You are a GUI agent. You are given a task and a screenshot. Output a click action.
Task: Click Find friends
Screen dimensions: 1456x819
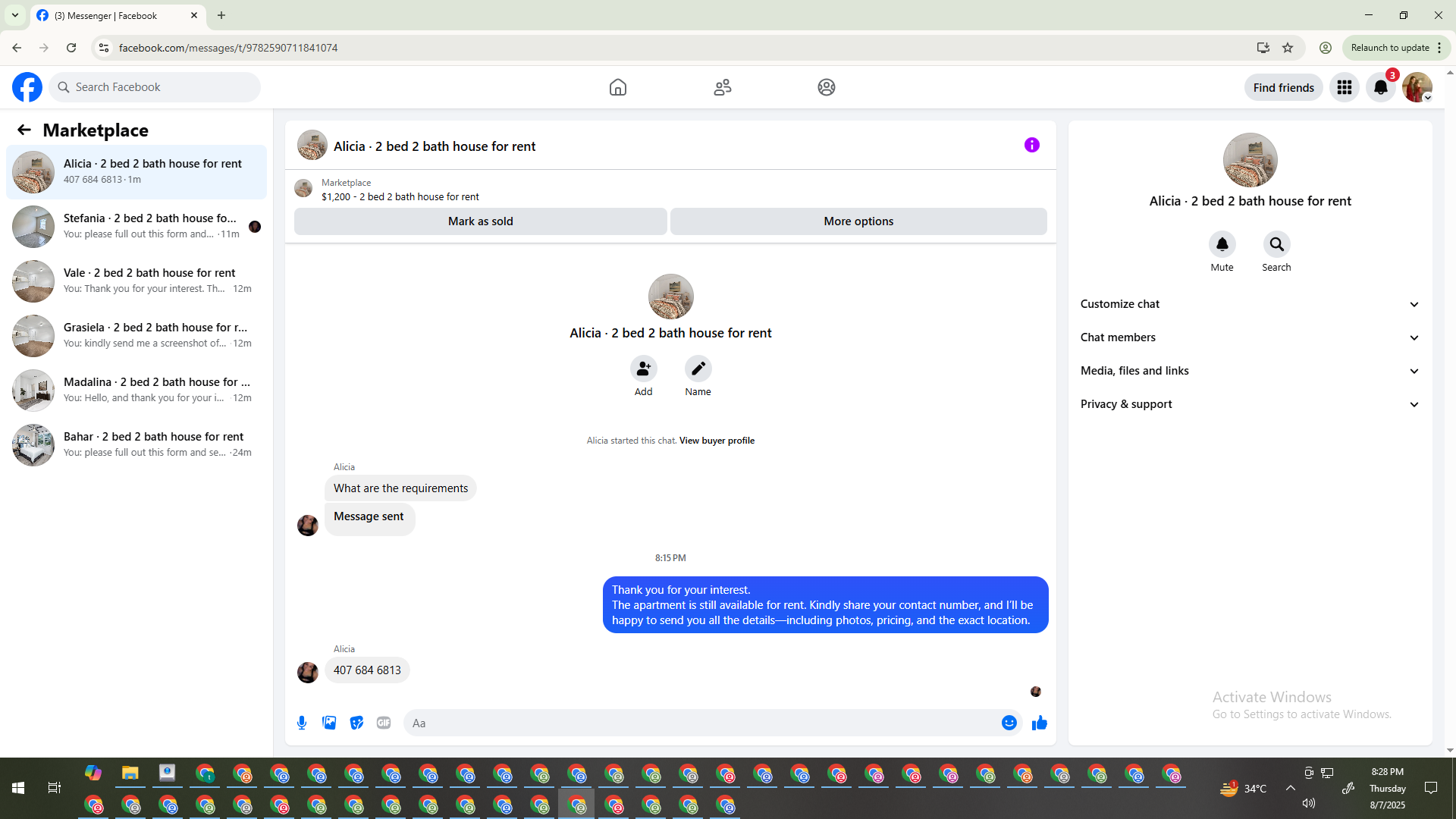[1284, 87]
